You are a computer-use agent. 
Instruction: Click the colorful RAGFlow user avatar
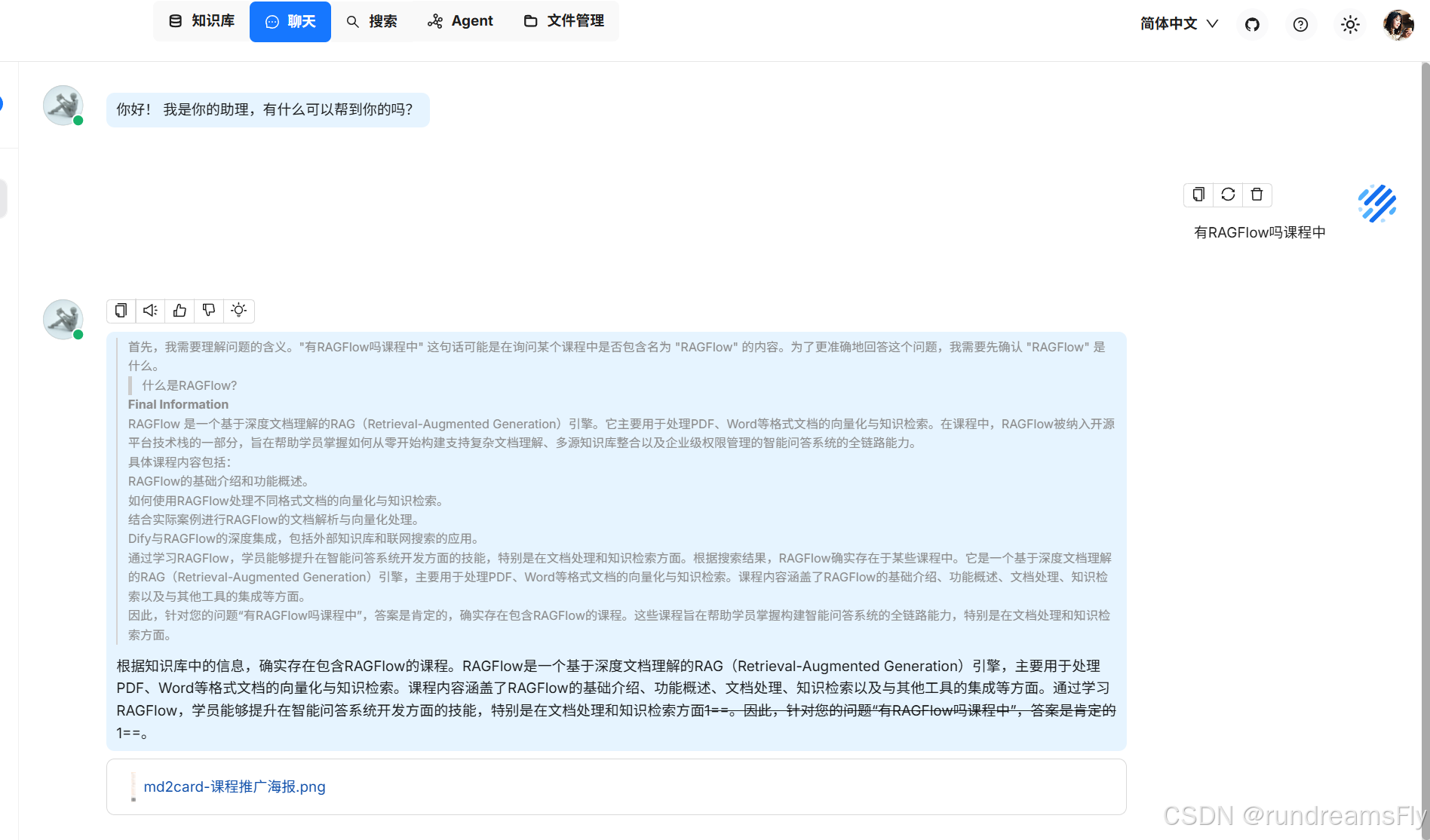(x=1376, y=204)
